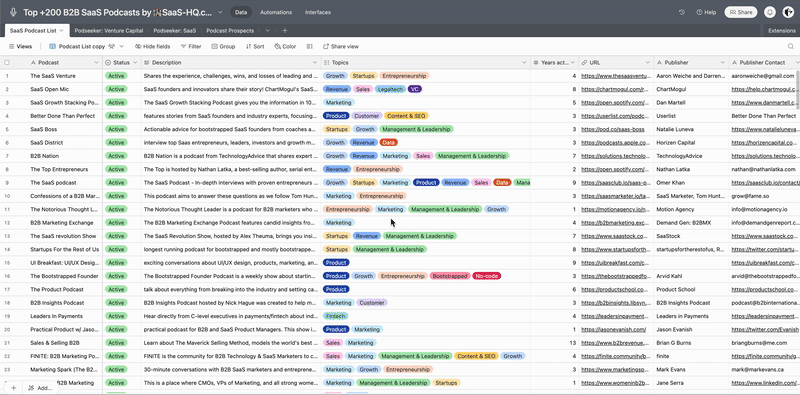Select the Nathan Latka publisher cell
The width and height of the screenshot is (800, 395).
click(x=691, y=169)
